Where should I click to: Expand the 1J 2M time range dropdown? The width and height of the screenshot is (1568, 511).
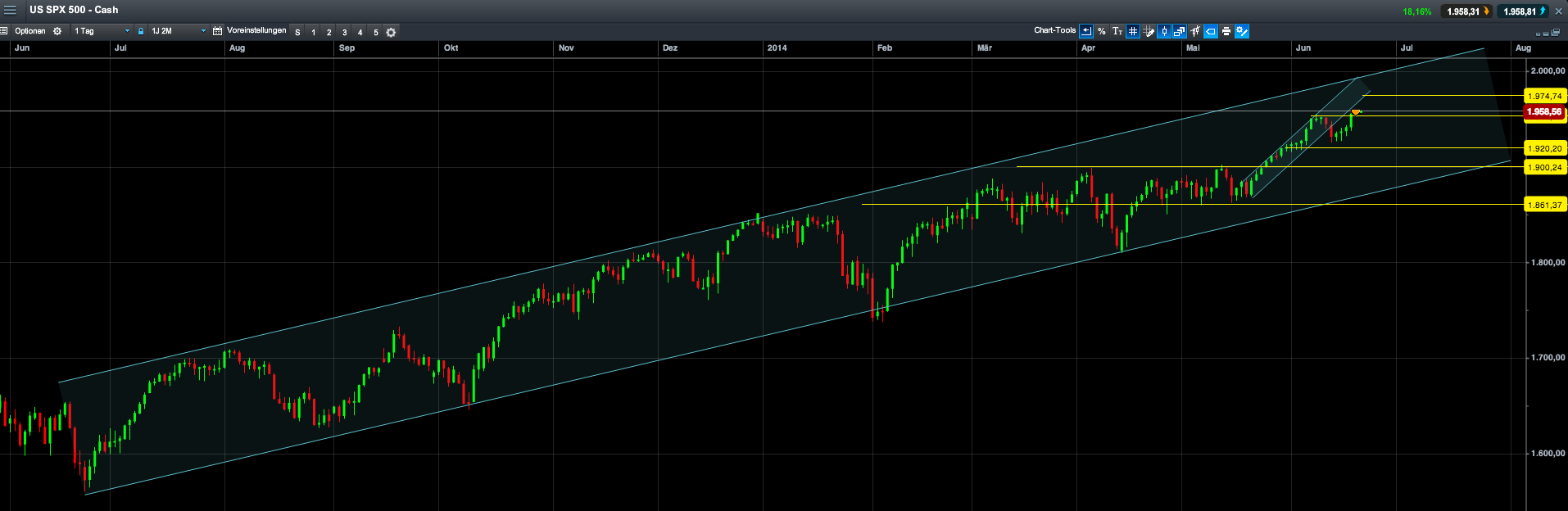(178, 31)
